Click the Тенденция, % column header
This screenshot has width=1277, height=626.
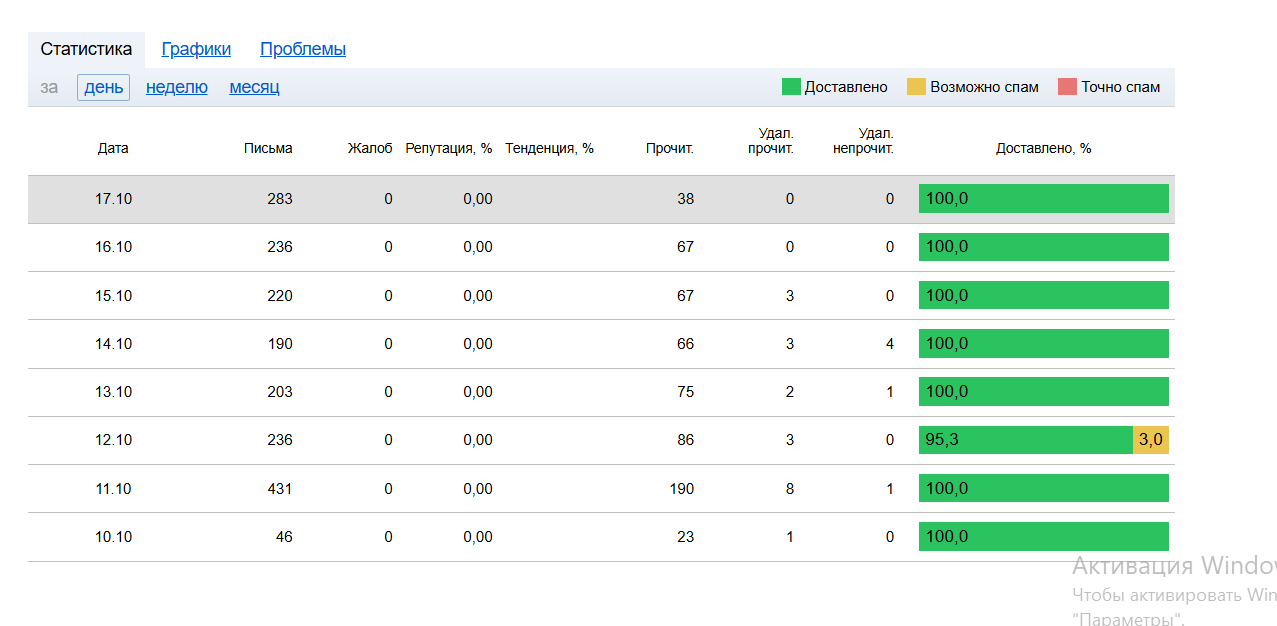549,148
